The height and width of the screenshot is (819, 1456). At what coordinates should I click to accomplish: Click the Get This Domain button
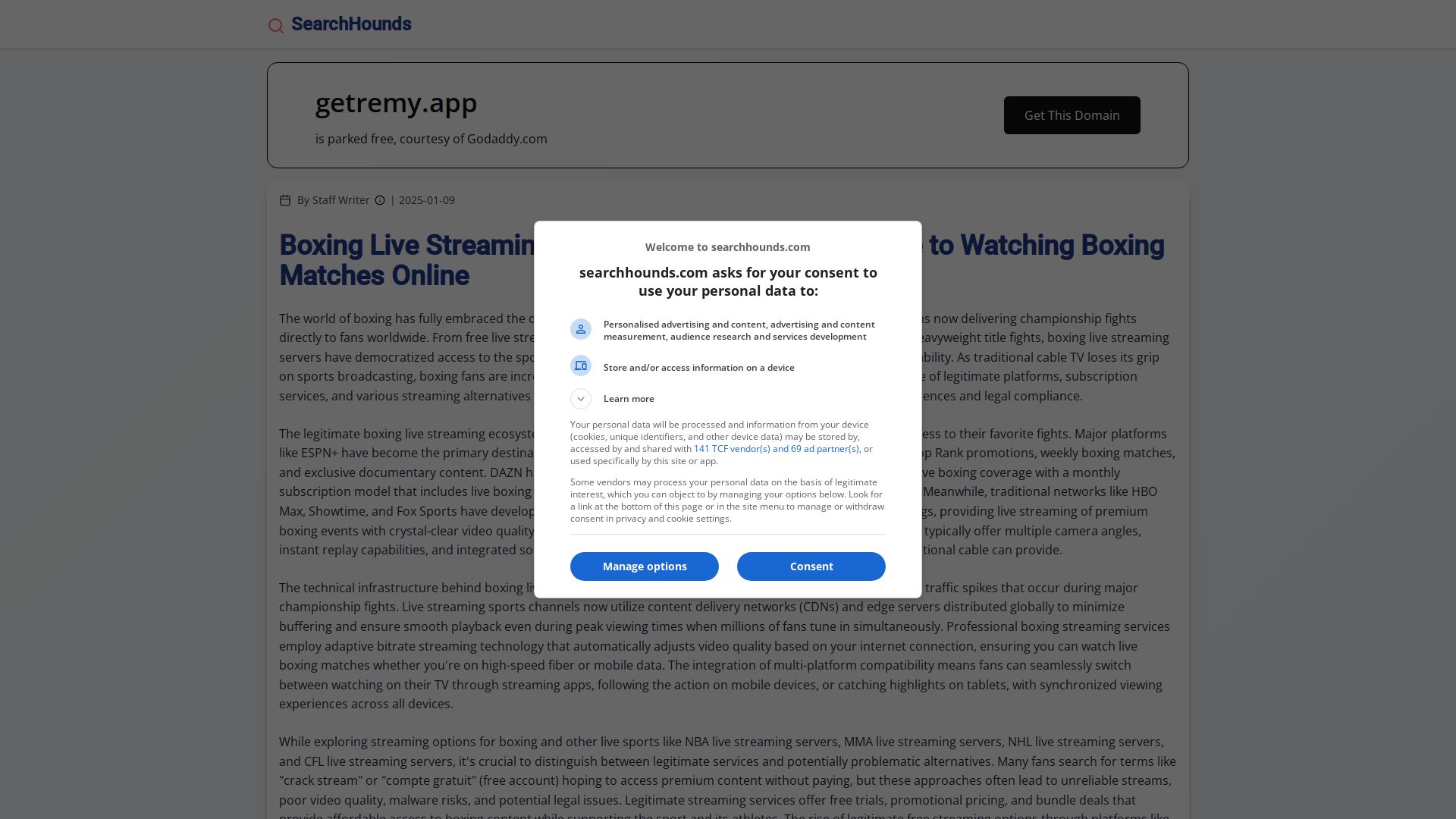pyautogui.click(x=1072, y=115)
